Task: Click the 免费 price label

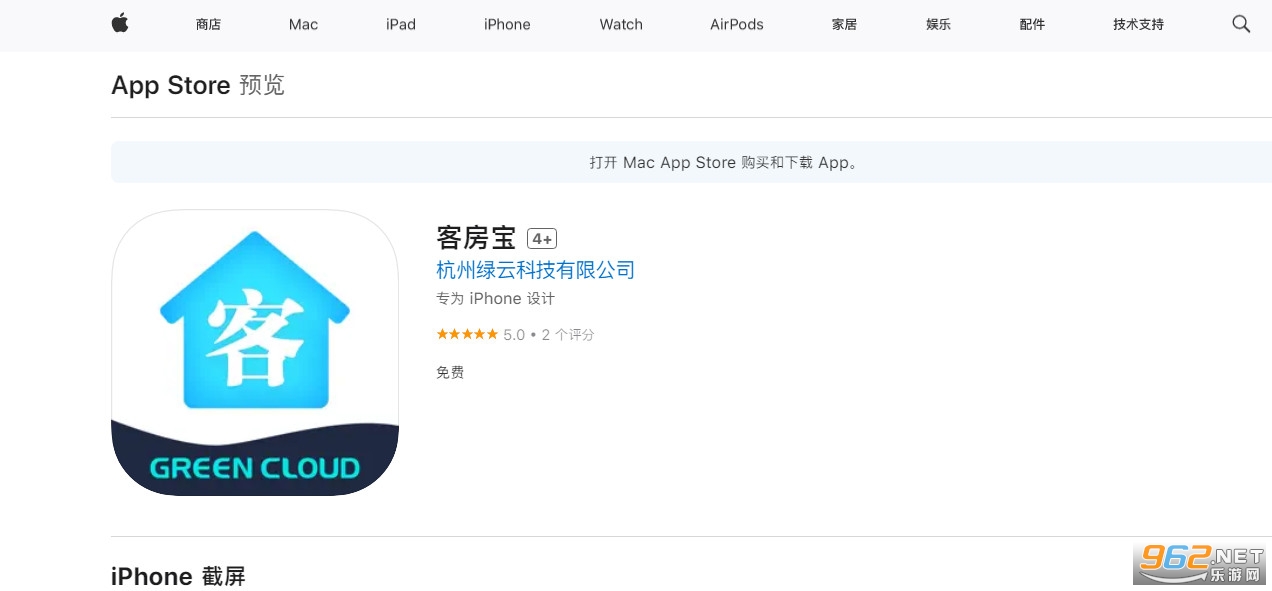Action: pos(449,372)
